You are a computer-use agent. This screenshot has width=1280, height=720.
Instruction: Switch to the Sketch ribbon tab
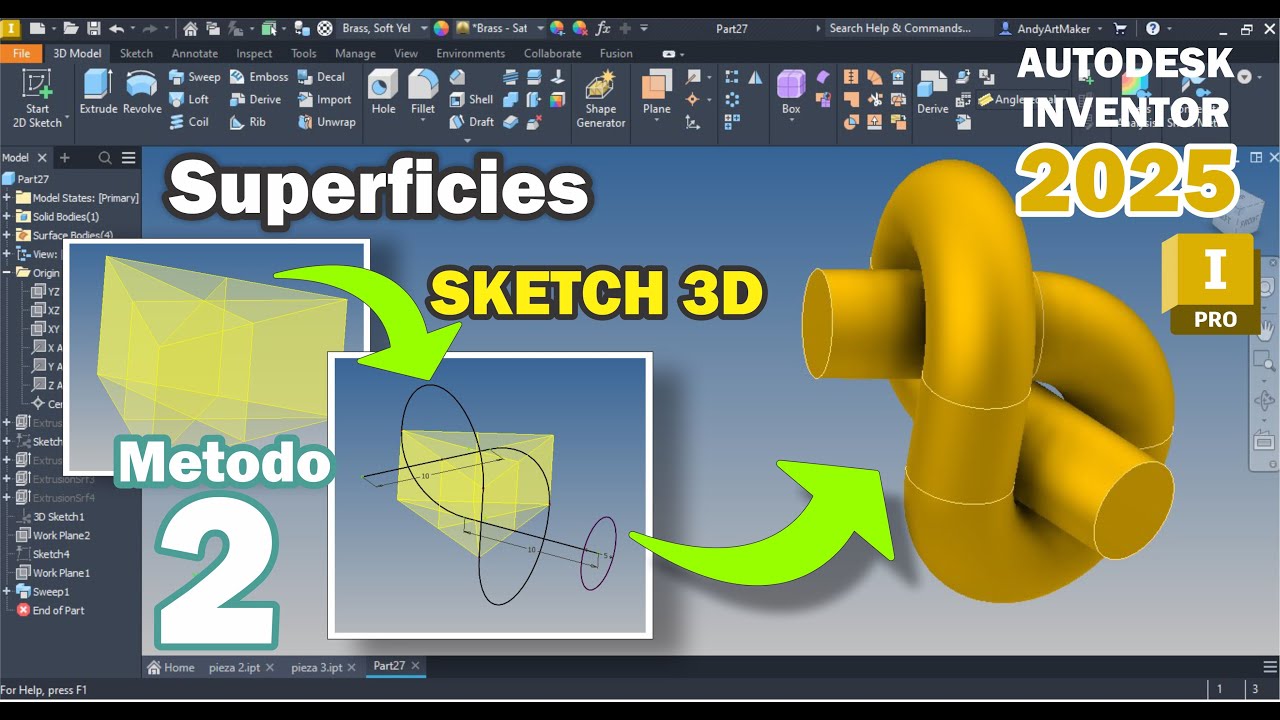[x=136, y=53]
